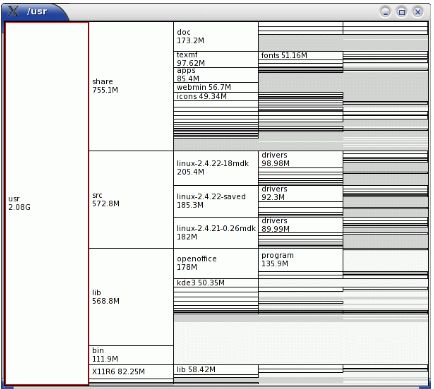Viewport: 434px width, 389px height.
Task: Open the lib 568.8M directory block
Action: tap(131, 297)
